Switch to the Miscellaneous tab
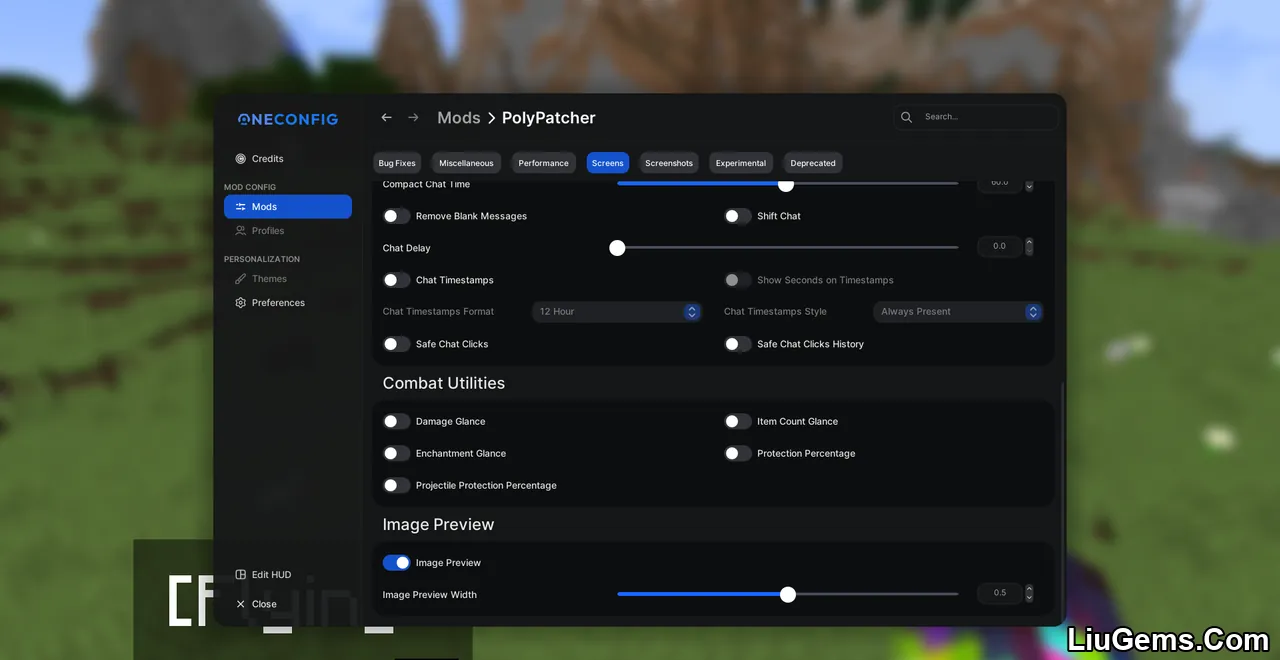Image resolution: width=1280 pixels, height=660 pixels. click(466, 163)
